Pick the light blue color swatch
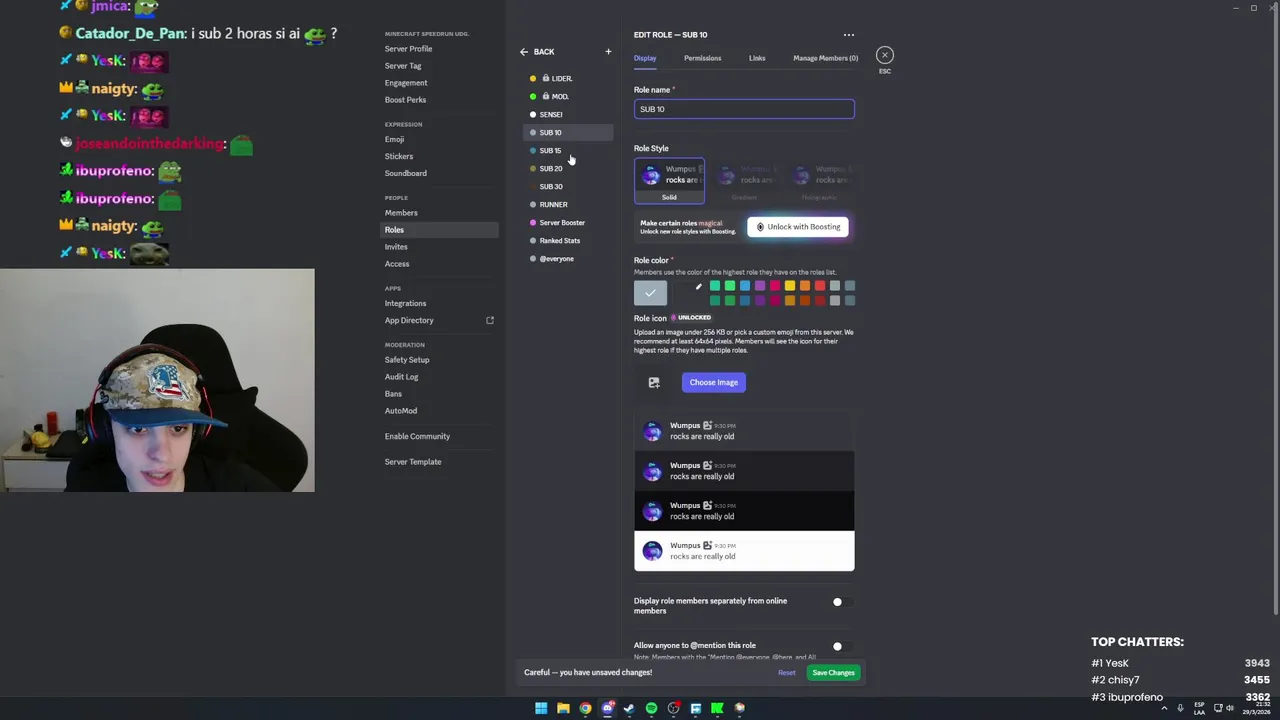1280x720 pixels. [x=745, y=286]
